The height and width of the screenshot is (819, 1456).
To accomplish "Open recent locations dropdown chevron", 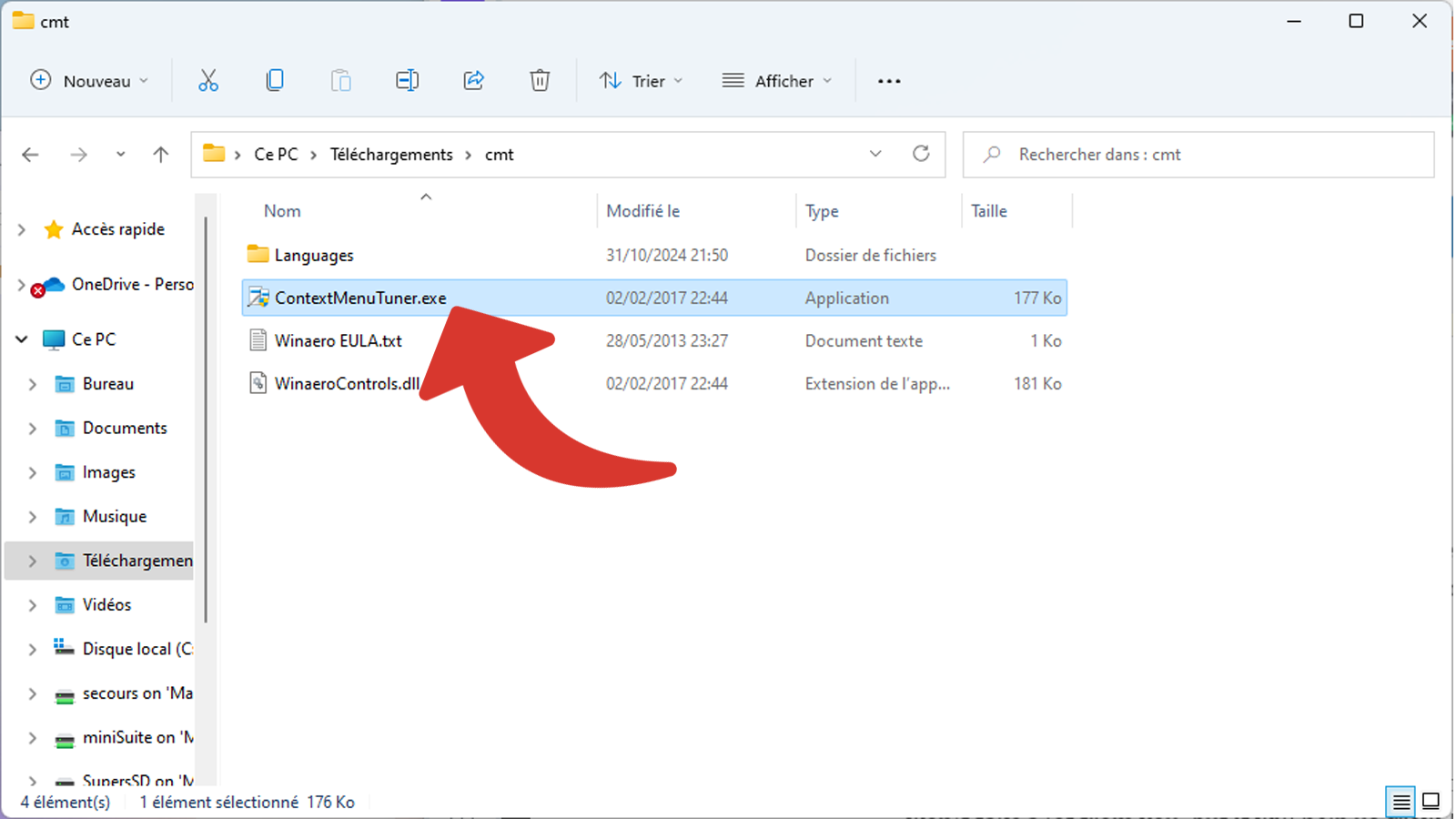I will click(x=120, y=155).
